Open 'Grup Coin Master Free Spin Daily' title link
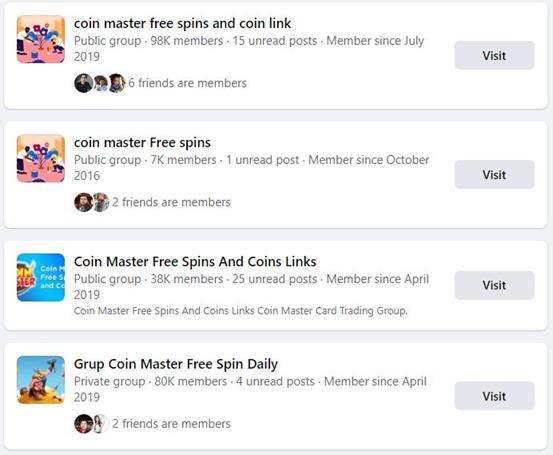 [x=176, y=364]
